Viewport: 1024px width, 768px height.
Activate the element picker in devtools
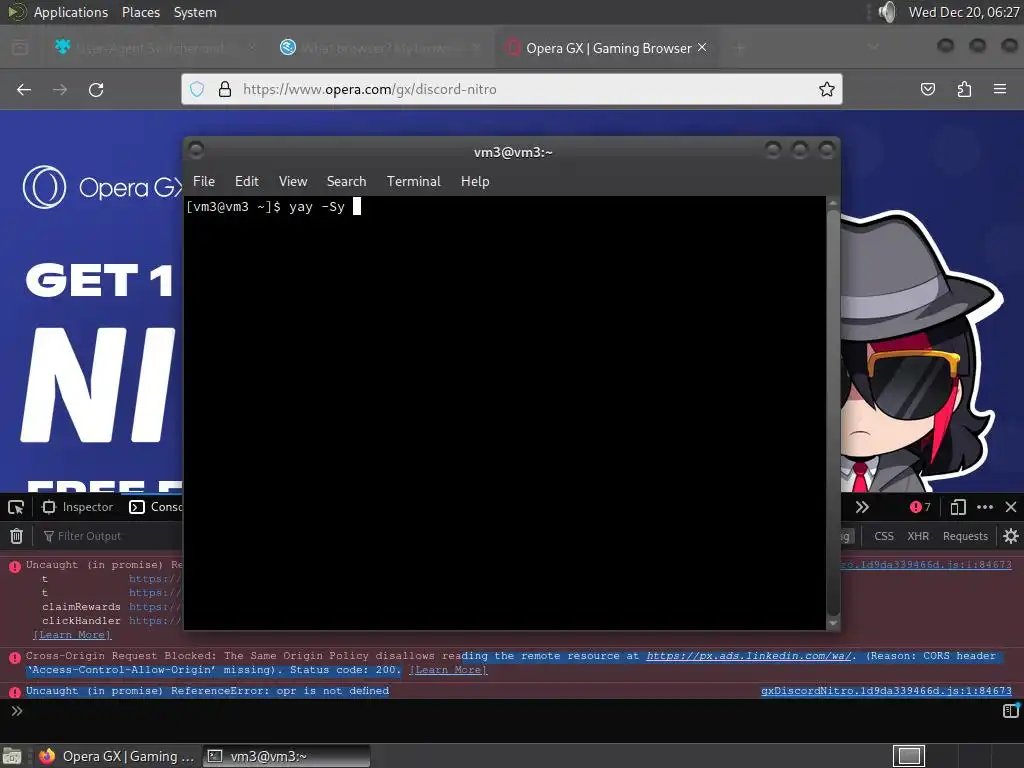16,507
